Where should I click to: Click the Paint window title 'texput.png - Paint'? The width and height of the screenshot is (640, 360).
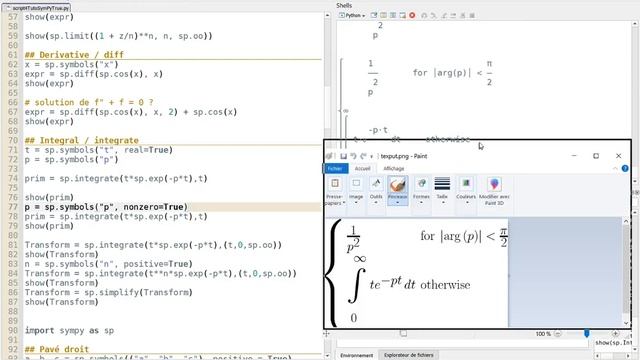pos(404,156)
